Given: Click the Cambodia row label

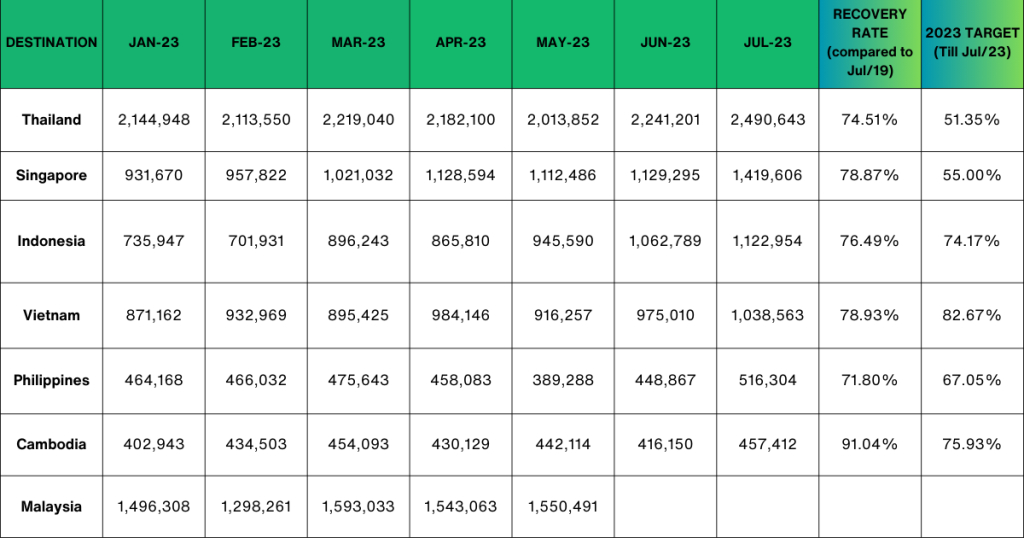Looking at the screenshot, I should pos(51,444).
